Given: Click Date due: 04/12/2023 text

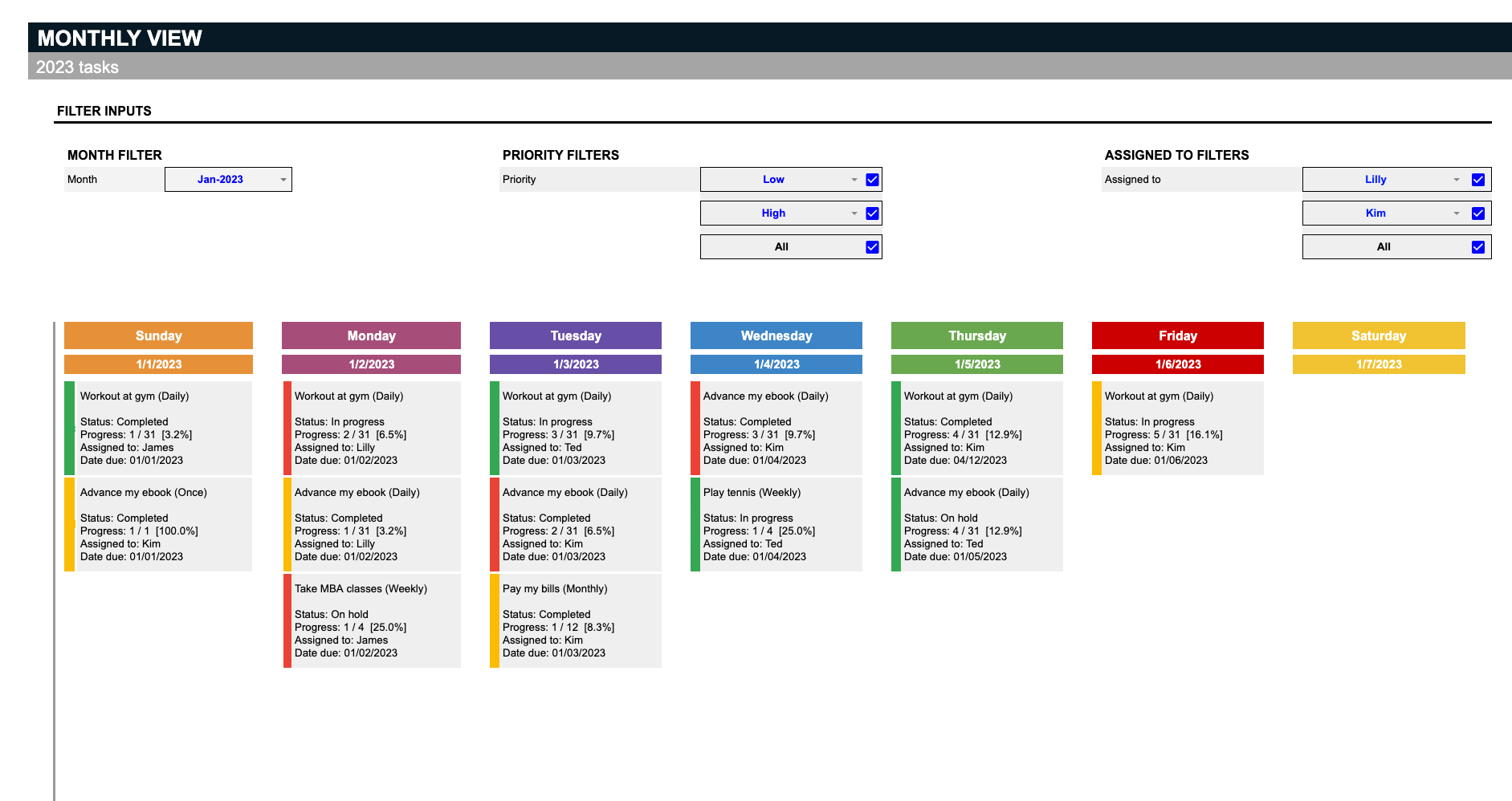Looking at the screenshot, I should click(955, 460).
